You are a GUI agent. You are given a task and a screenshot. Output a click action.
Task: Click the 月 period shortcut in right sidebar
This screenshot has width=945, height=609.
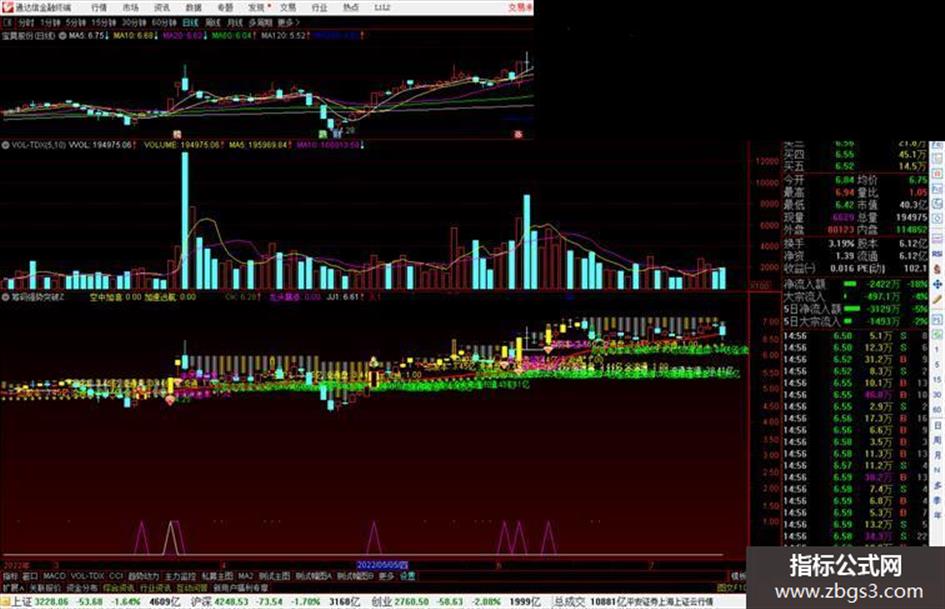point(937,455)
